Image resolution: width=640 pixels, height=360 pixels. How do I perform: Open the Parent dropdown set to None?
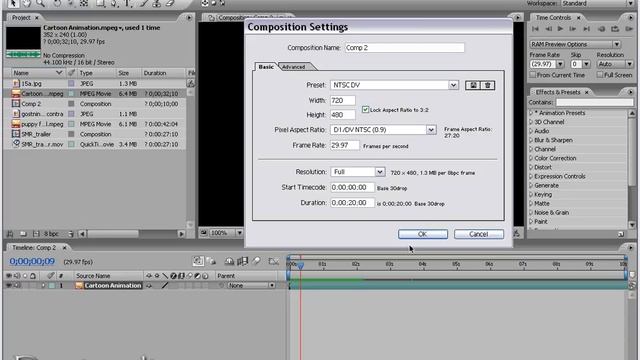click(251, 285)
